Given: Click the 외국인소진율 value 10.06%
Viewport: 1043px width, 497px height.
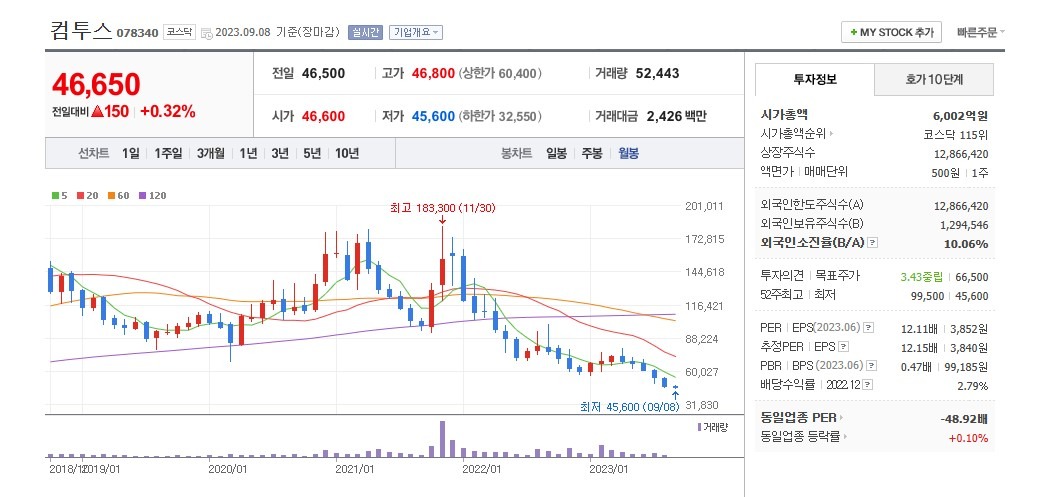Looking at the screenshot, I should tap(966, 244).
